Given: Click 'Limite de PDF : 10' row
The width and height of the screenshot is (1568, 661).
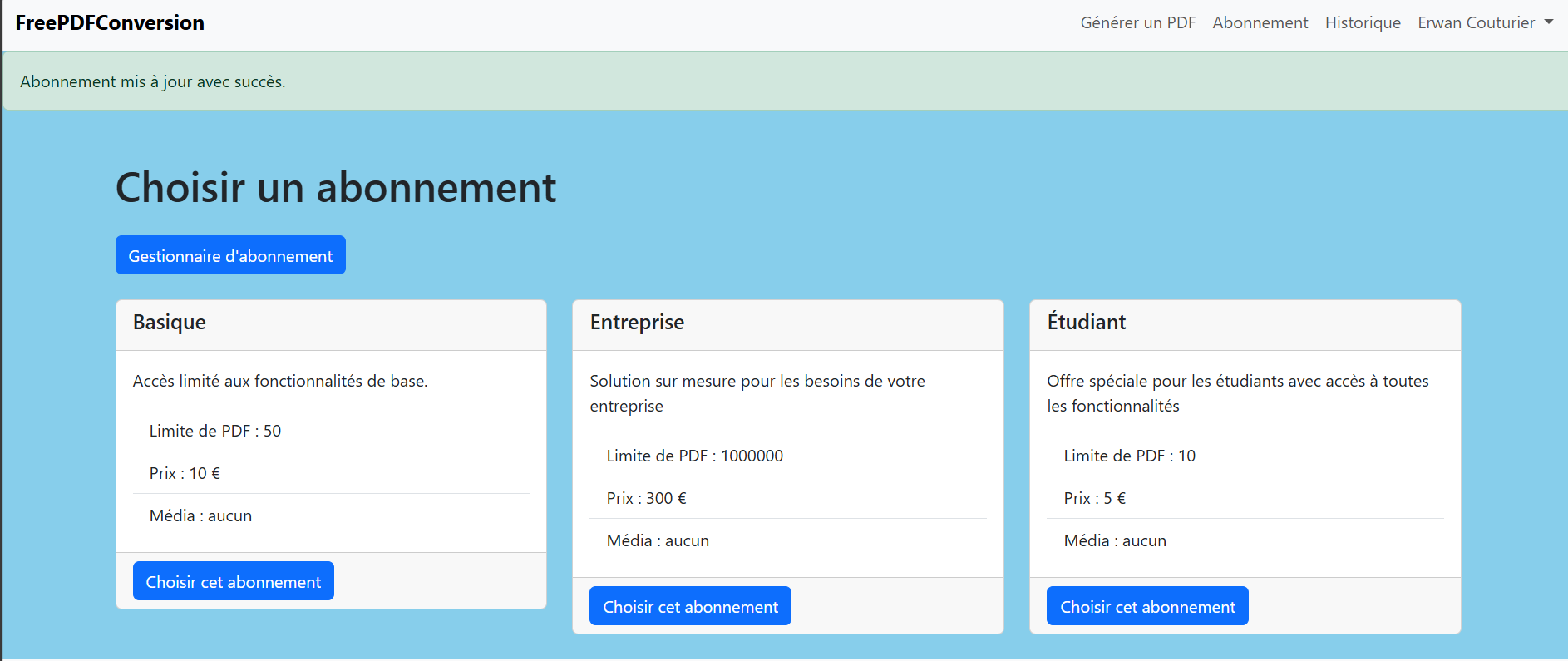Looking at the screenshot, I should click(x=1245, y=456).
